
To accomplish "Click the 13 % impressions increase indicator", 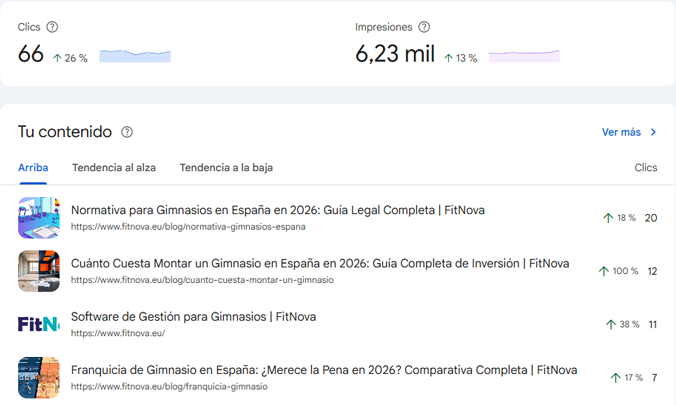I will tap(460, 58).
